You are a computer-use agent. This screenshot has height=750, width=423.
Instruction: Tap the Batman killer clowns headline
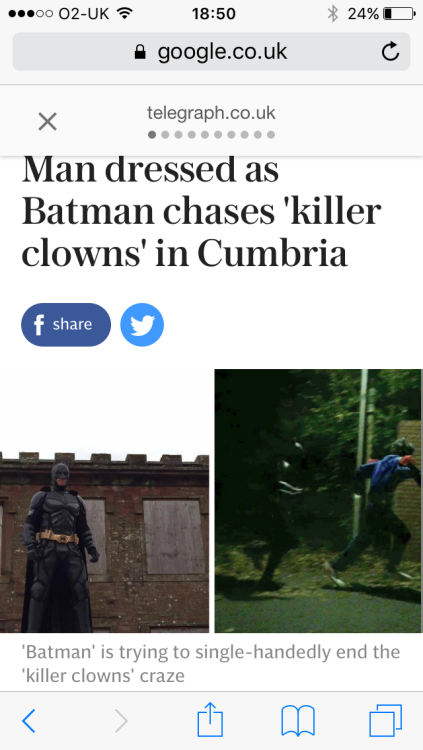pos(201,211)
